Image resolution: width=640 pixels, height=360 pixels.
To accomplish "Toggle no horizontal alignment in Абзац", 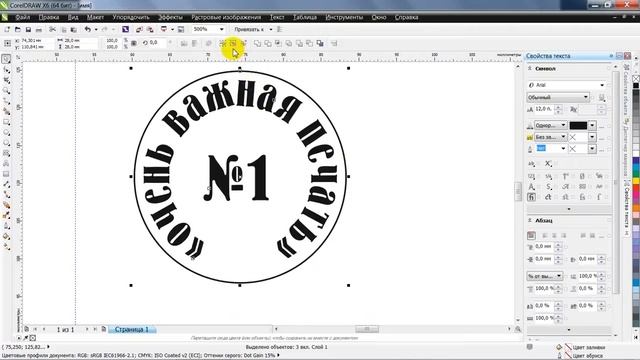I will pos(531,236).
